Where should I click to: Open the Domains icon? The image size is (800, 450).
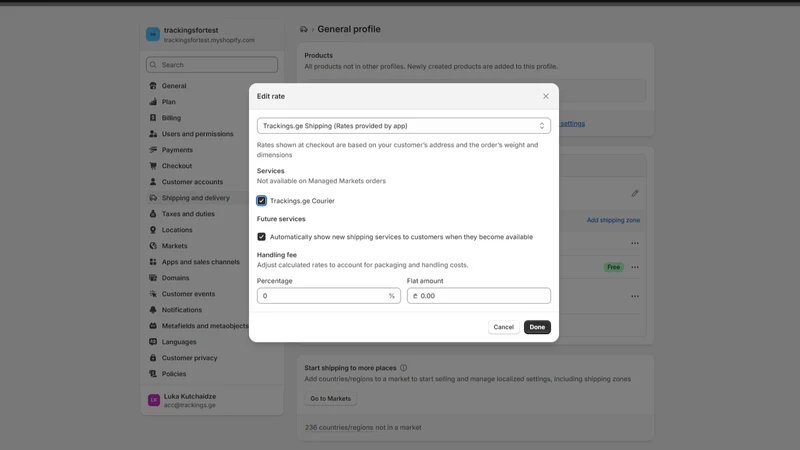[x=153, y=278]
